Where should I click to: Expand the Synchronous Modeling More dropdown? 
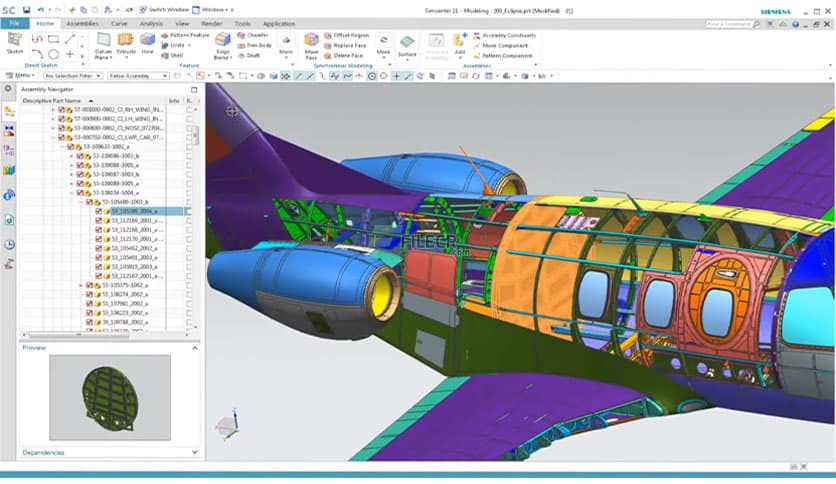tap(383, 45)
